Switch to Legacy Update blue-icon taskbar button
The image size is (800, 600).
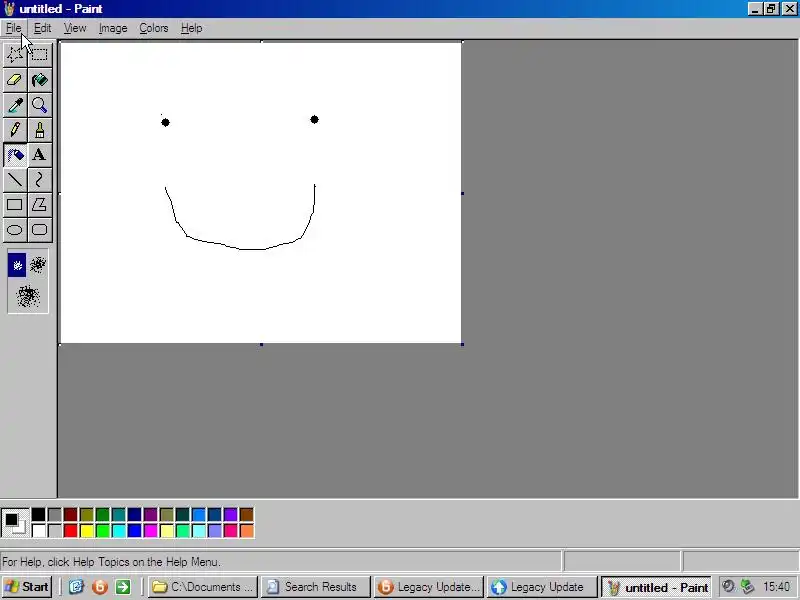point(542,587)
